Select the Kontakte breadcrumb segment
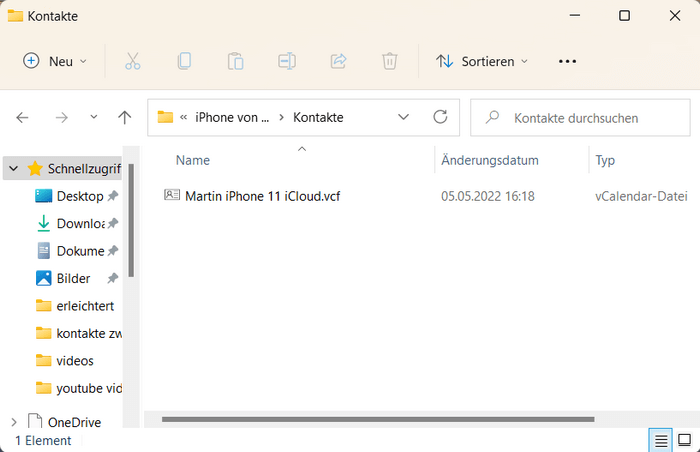700x452 pixels. [x=318, y=117]
